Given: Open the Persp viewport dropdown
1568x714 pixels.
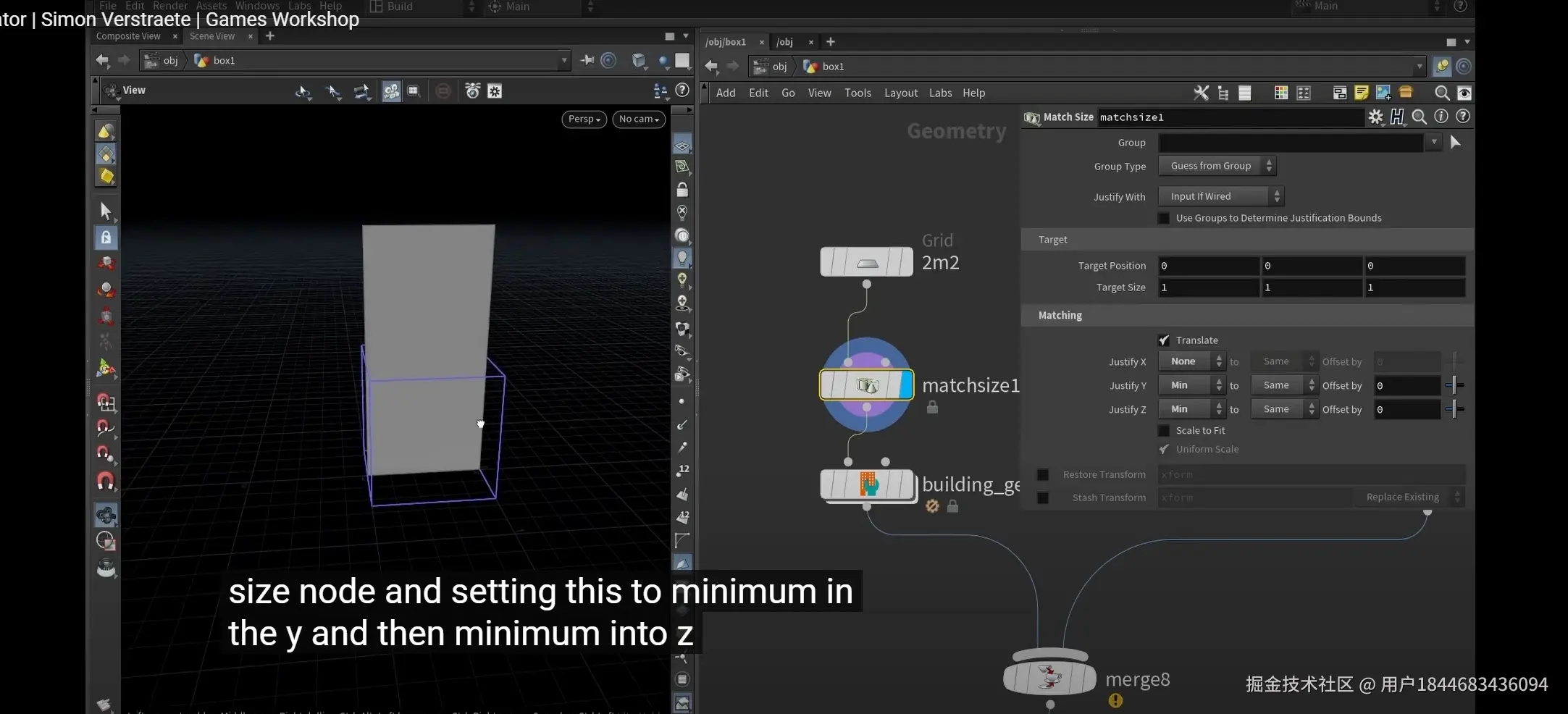Looking at the screenshot, I should coord(584,119).
